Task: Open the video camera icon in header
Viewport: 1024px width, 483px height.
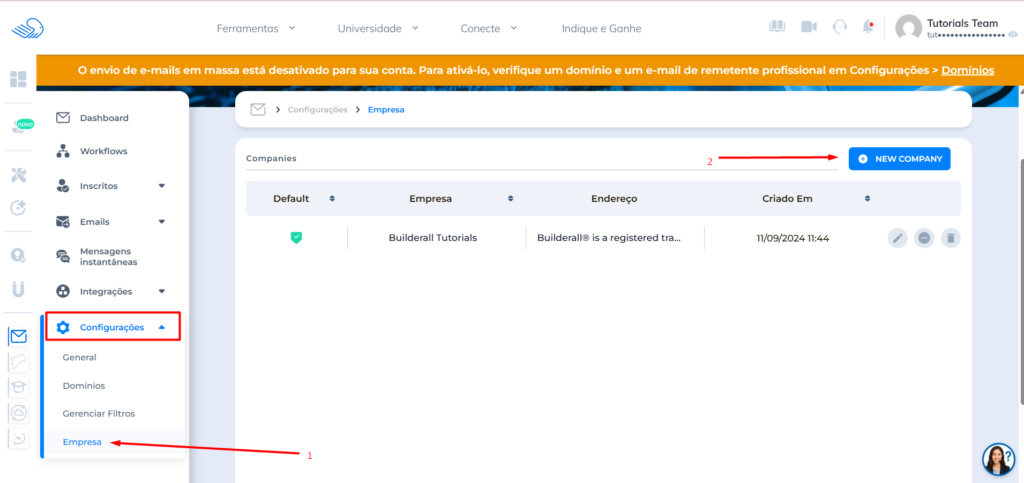Action: tap(809, 27)
